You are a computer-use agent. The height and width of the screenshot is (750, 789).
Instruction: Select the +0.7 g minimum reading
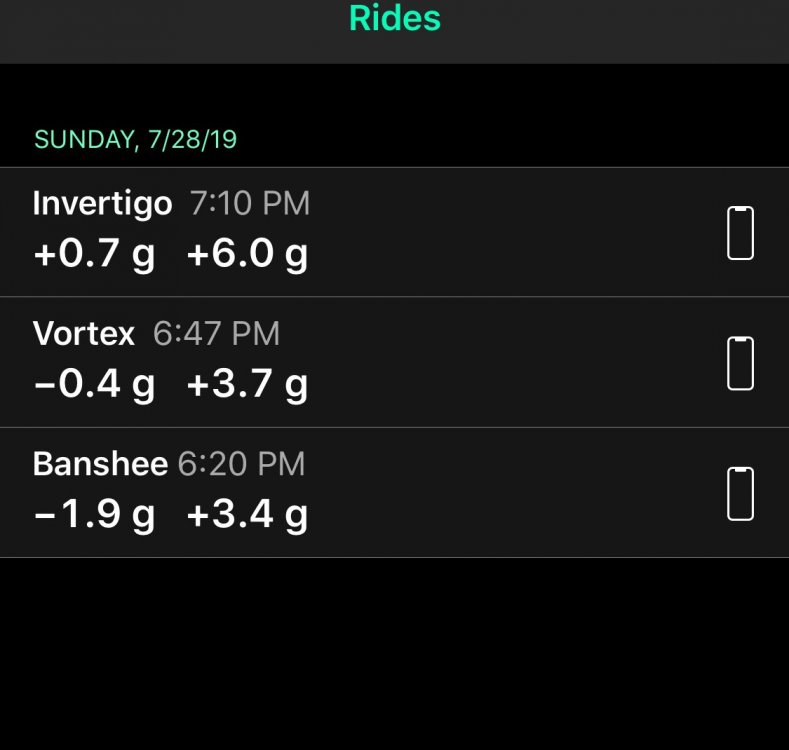[x=94, y=255]
